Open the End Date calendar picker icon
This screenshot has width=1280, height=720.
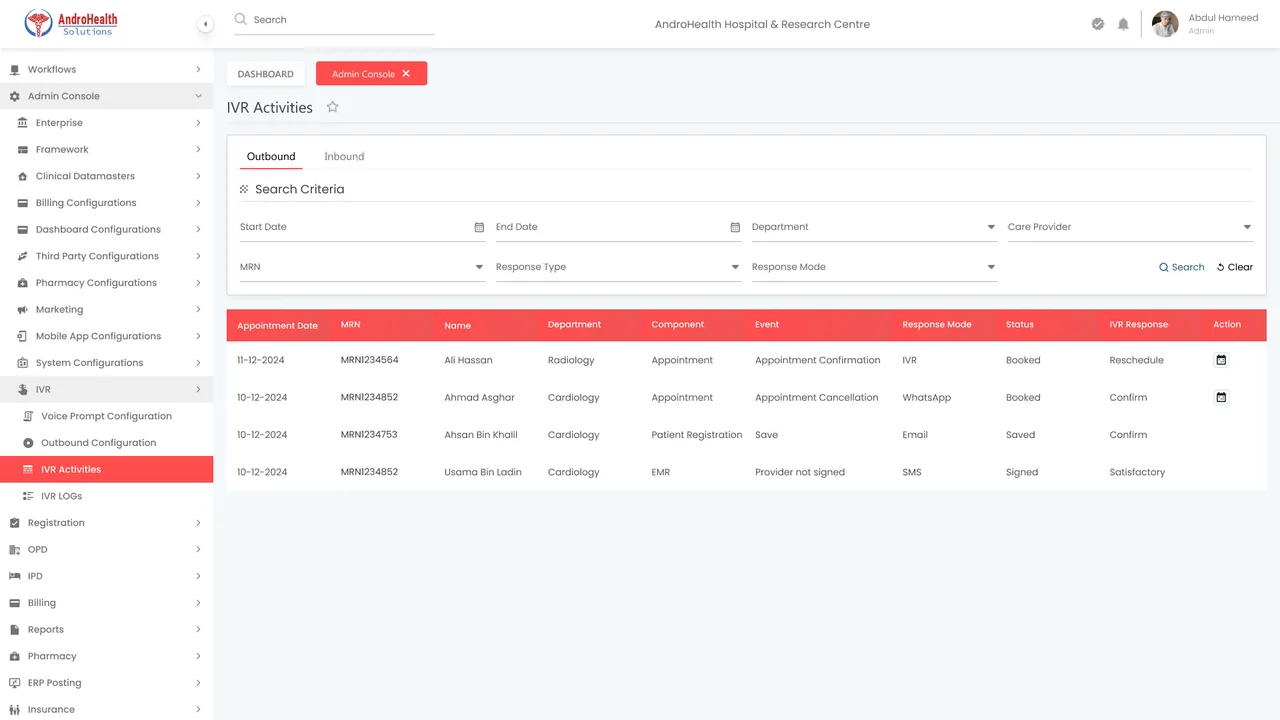735,227
